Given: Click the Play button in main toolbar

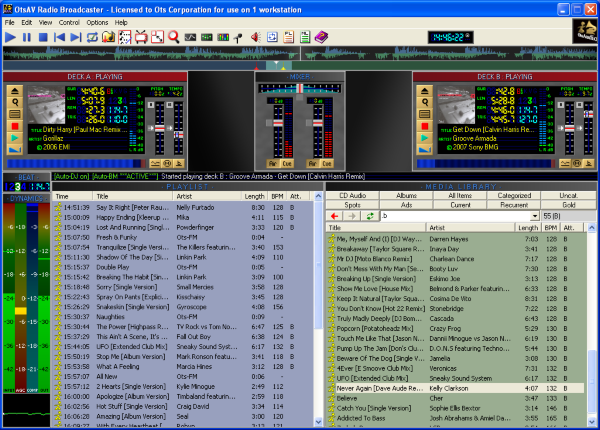Looking at the screenshot, I should point(10,37).
